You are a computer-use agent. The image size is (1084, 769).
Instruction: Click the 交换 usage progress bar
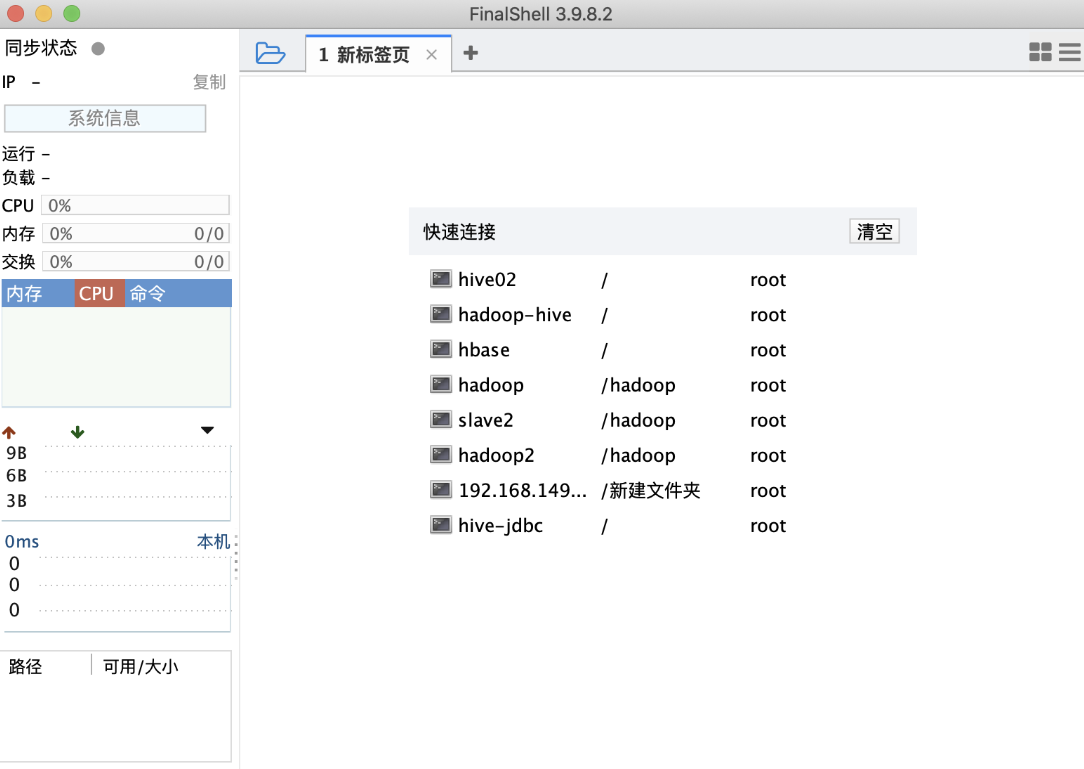tap(136, 261)
